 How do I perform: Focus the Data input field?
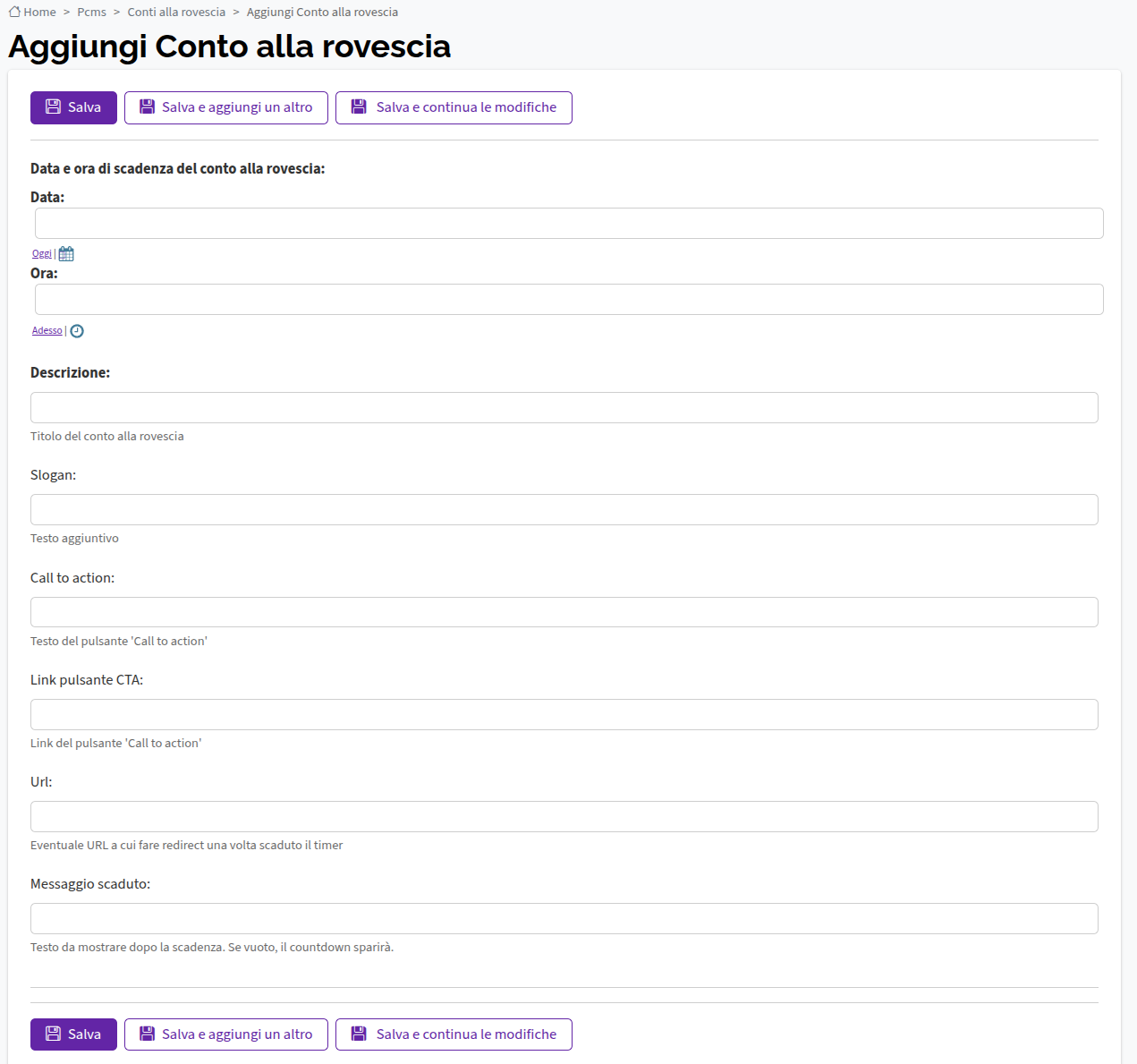click(x=569, y=224)
